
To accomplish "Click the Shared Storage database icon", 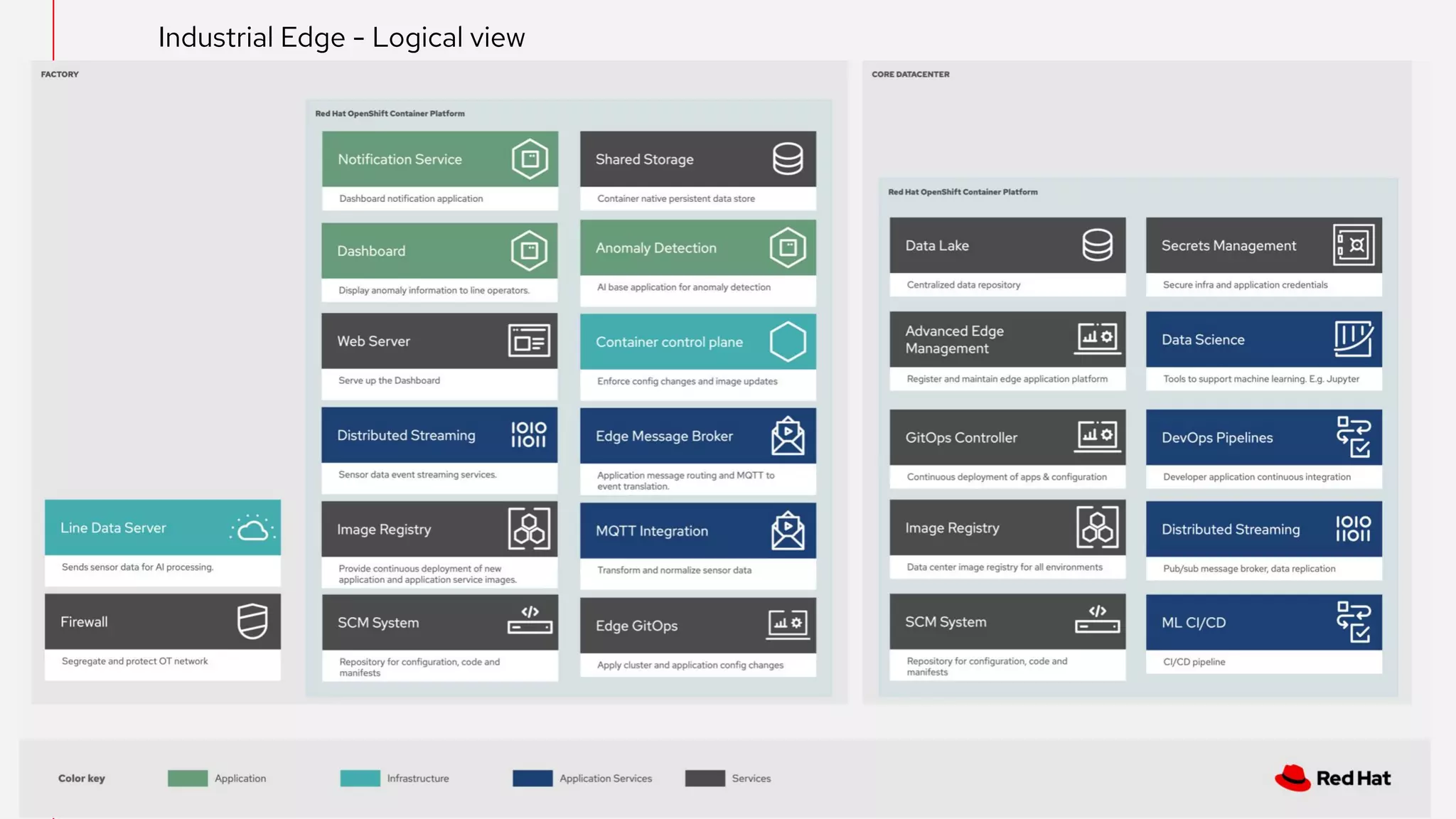I will click(x=788, y=159).
